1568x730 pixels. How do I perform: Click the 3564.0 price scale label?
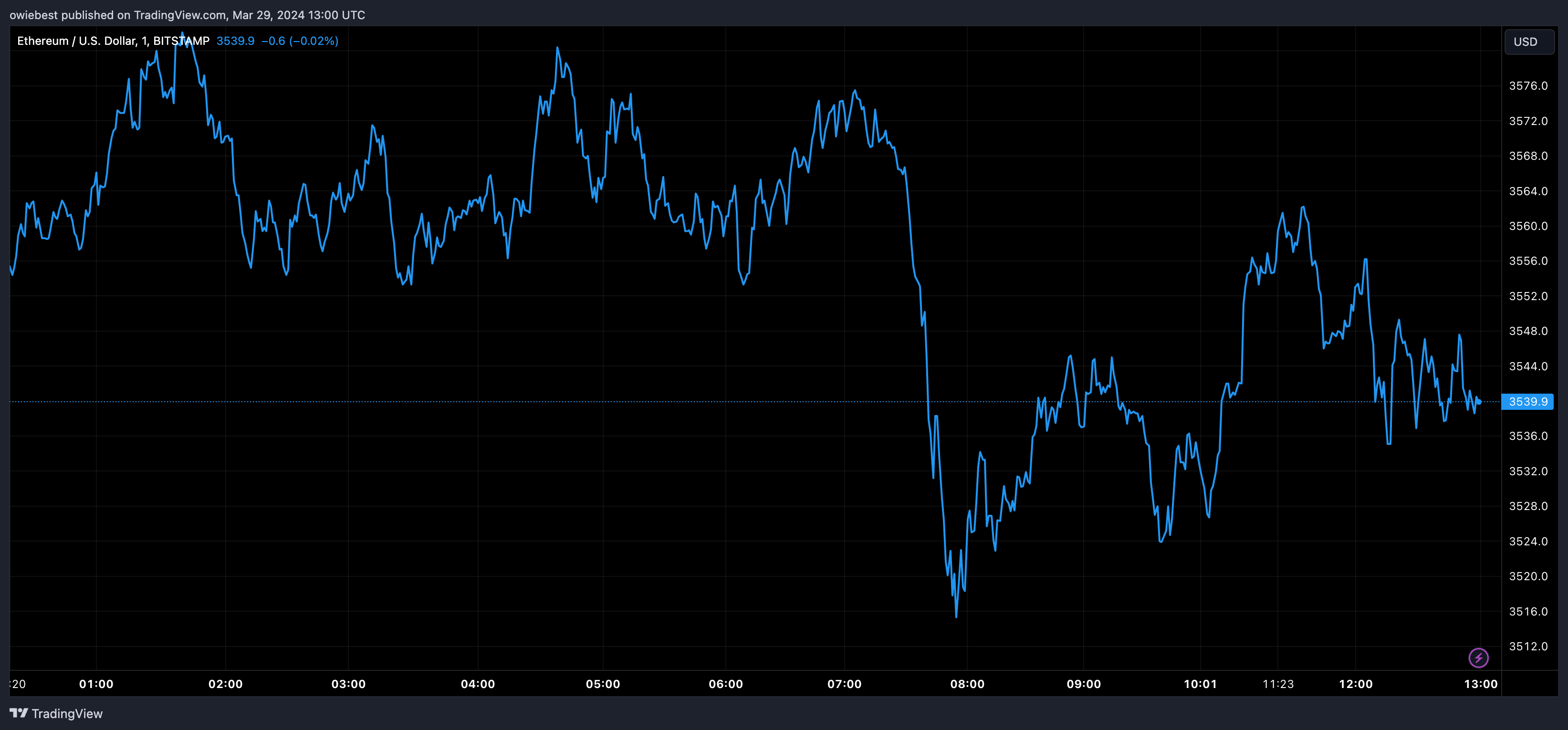click(x=1528, y=191)
